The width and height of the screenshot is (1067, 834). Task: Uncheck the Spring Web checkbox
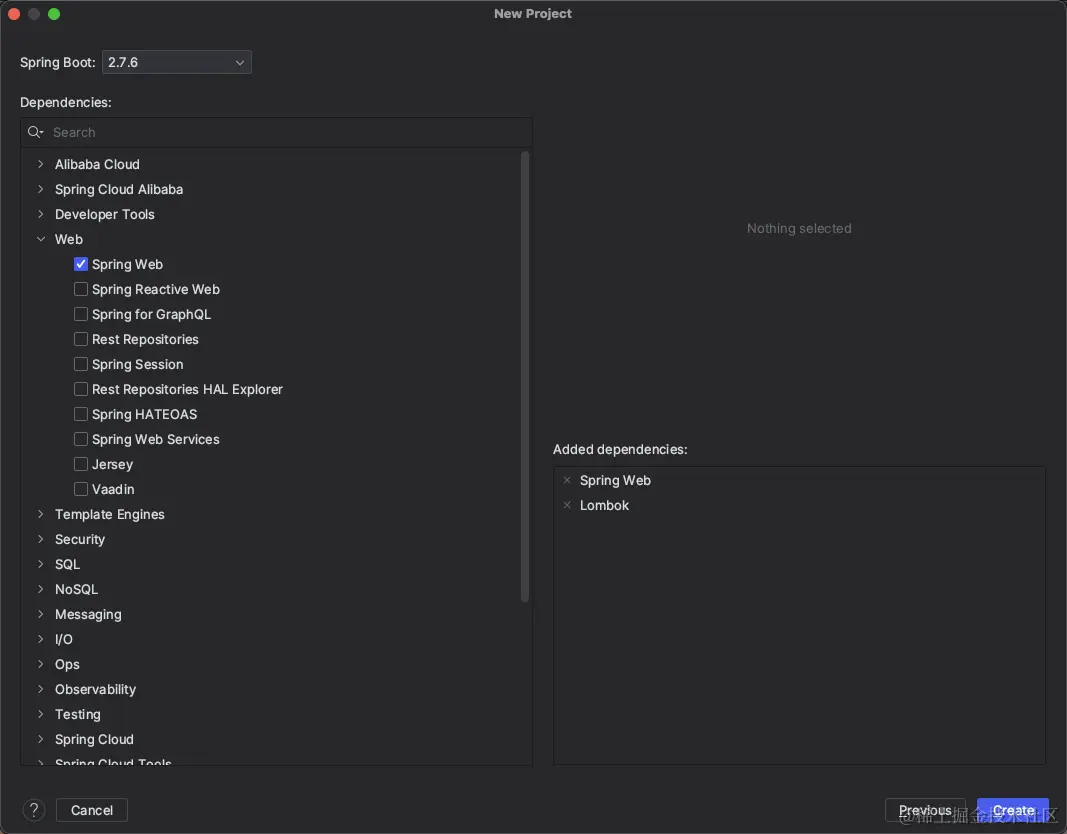pyautogui.click(x=81, y=264)
